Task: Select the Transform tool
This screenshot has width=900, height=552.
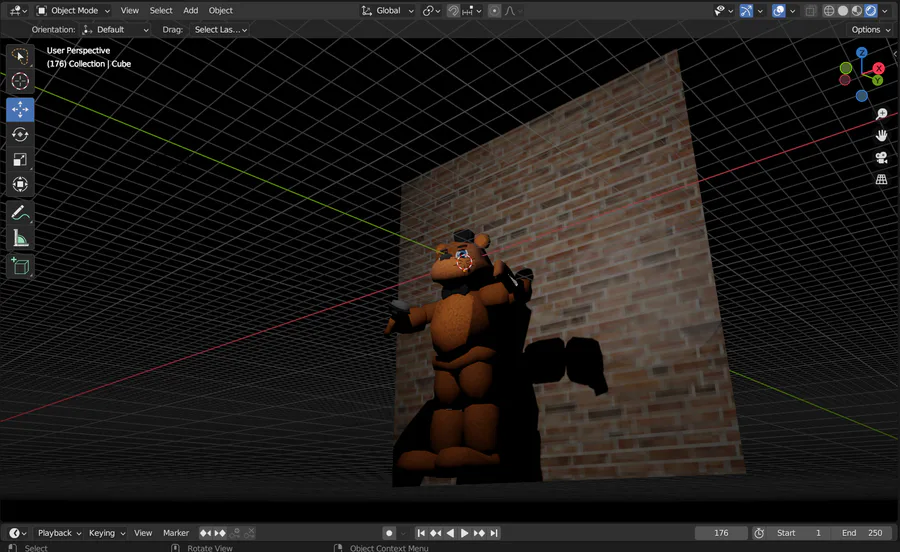Action: tap(20, 184)
